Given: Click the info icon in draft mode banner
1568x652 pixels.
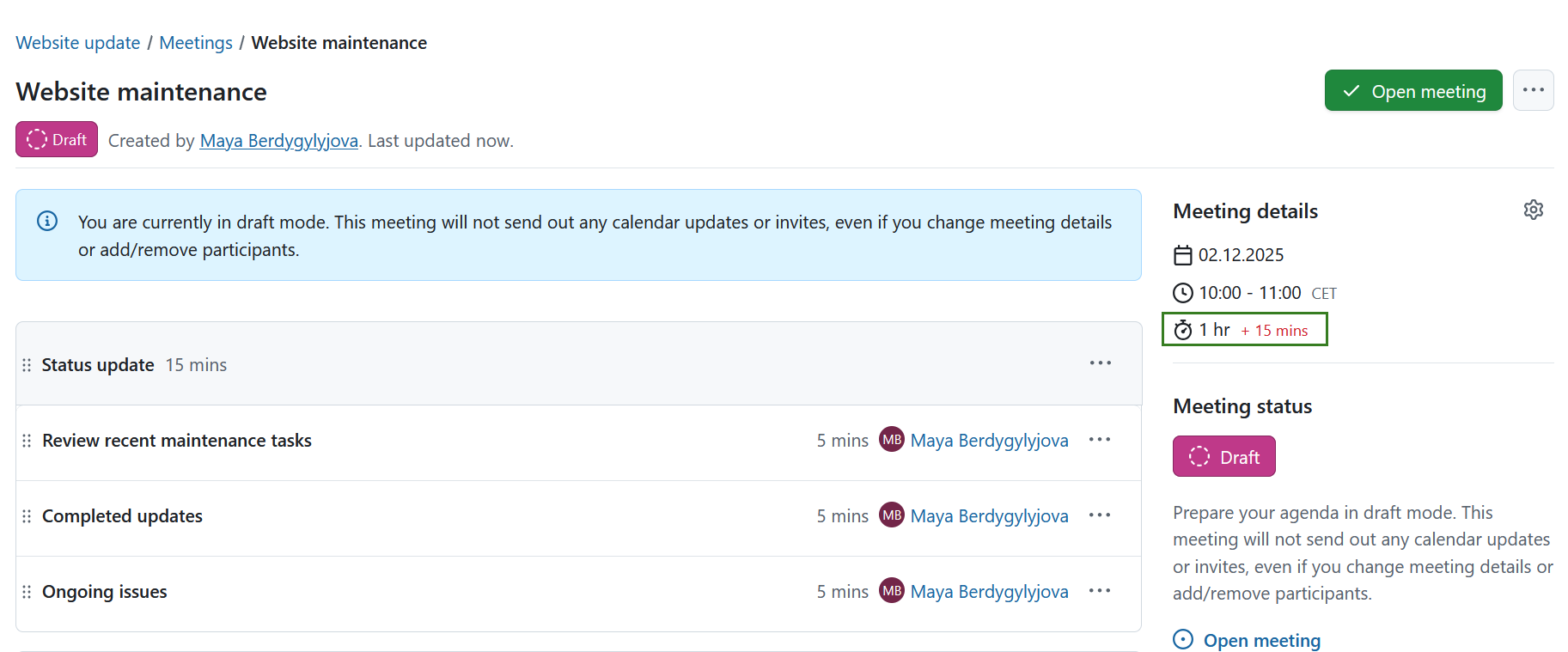Looking at the screenshot, I should 47,222.
